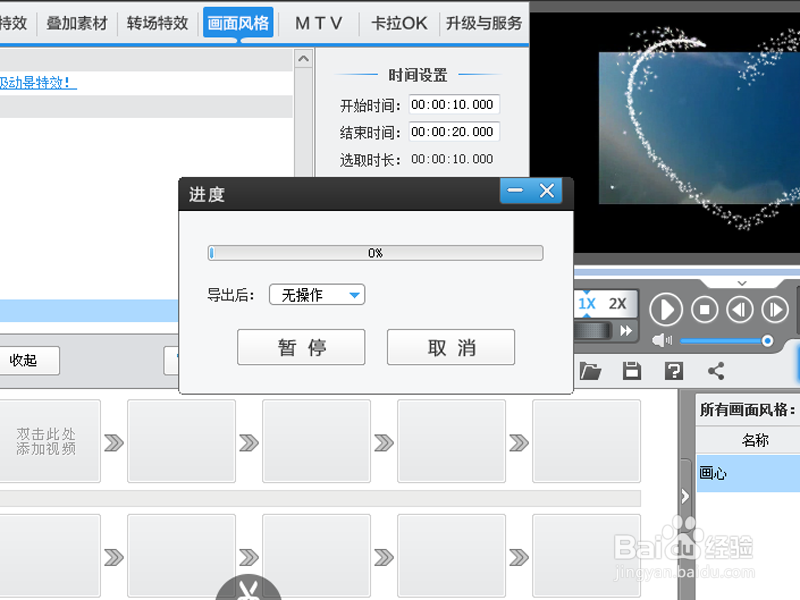Open help with the question mark icon
The width and height of the screenshot is (800, 600).
[x=674, y=371]
